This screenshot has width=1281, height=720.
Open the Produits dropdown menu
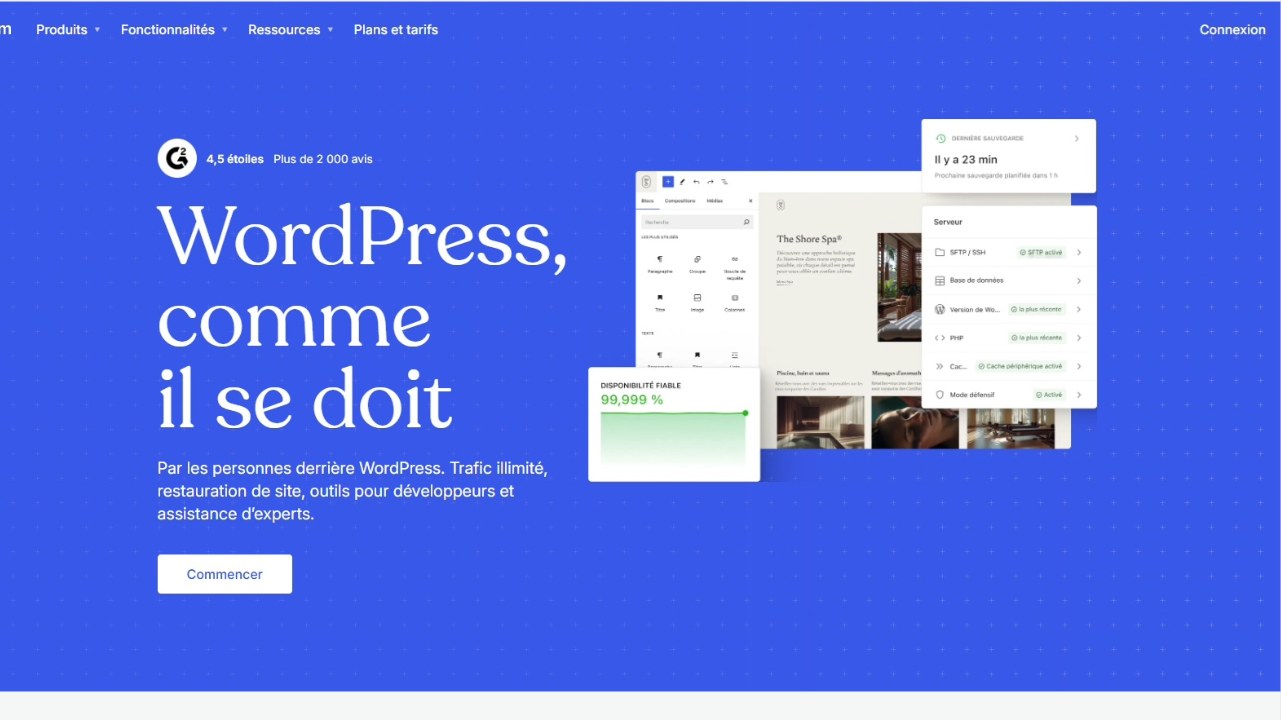click(62, 29)
